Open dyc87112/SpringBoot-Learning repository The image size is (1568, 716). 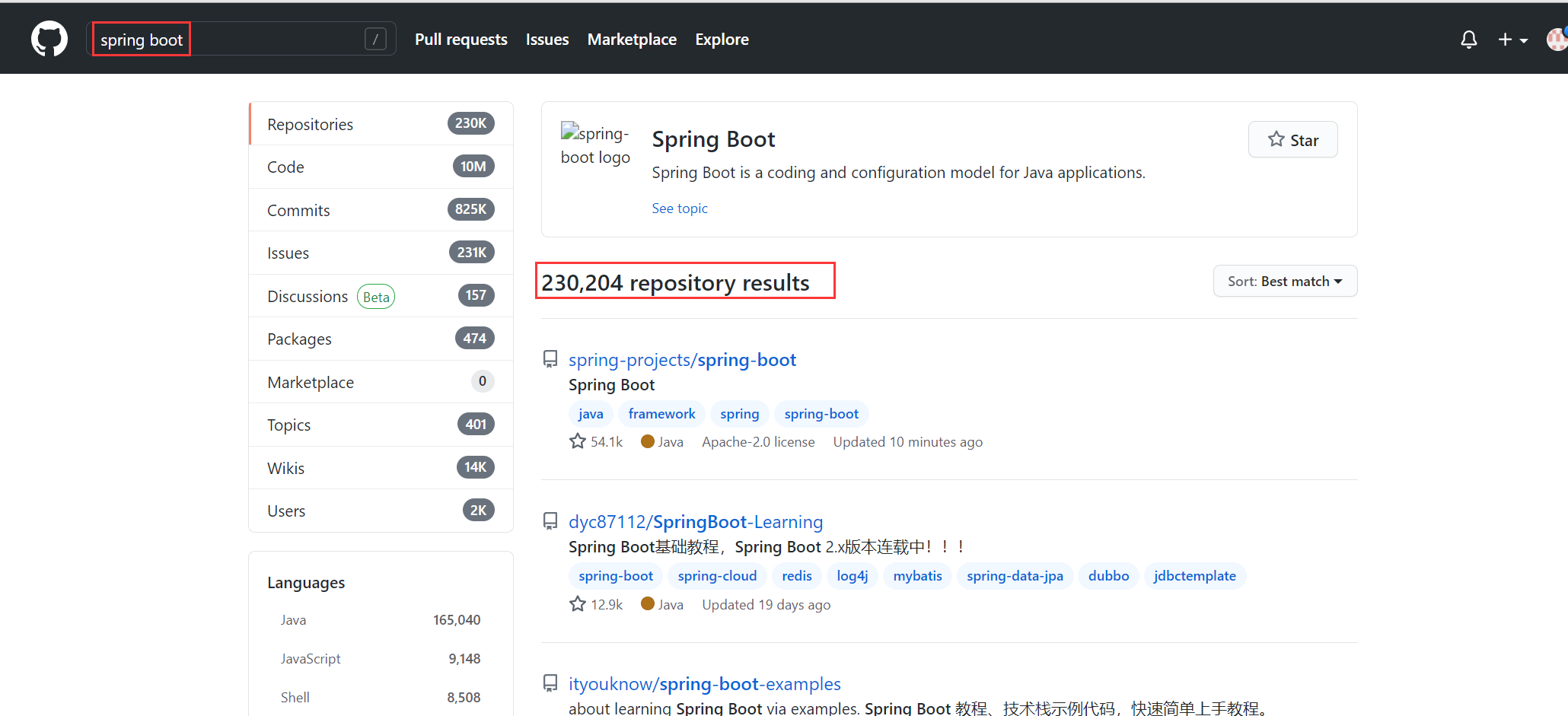[x=696, y=522]
